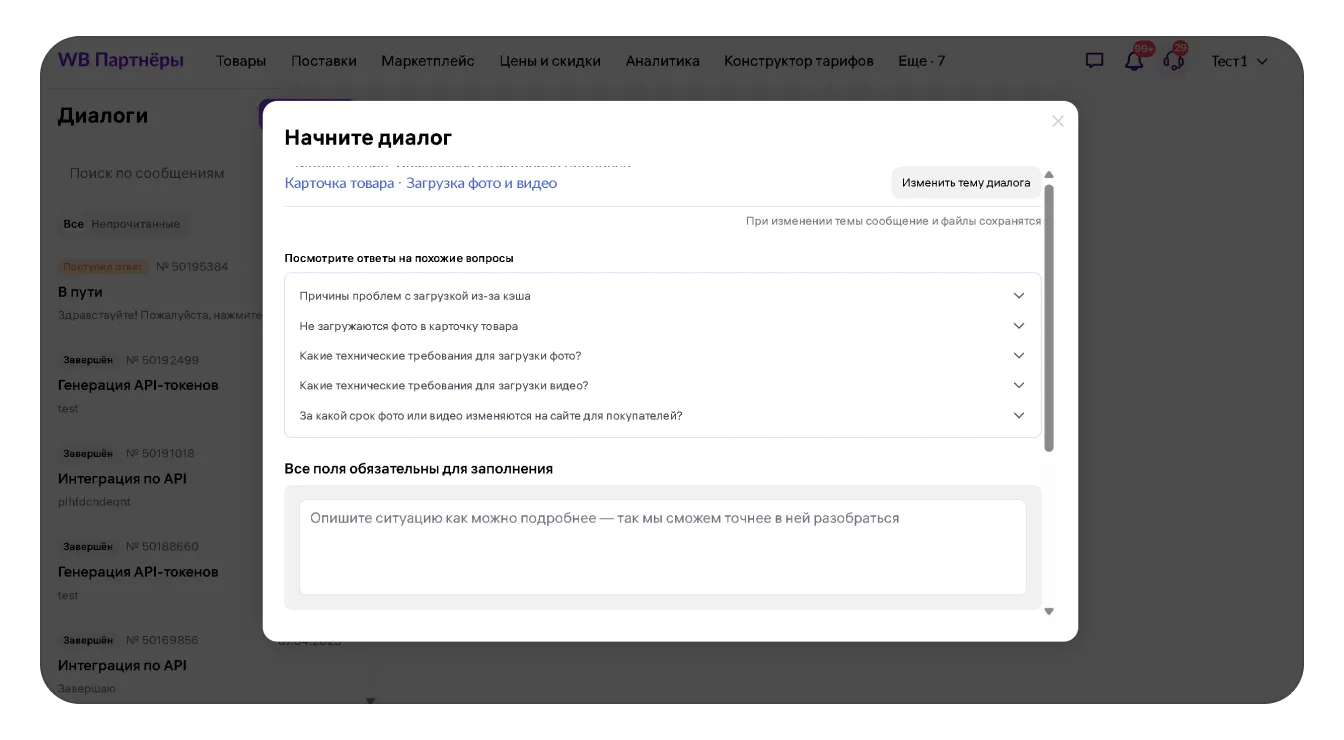Expand Причины проблем с загрузкой из-за кэша
The width and height of the screenshot is (1344, 740).
coord(662,296)
